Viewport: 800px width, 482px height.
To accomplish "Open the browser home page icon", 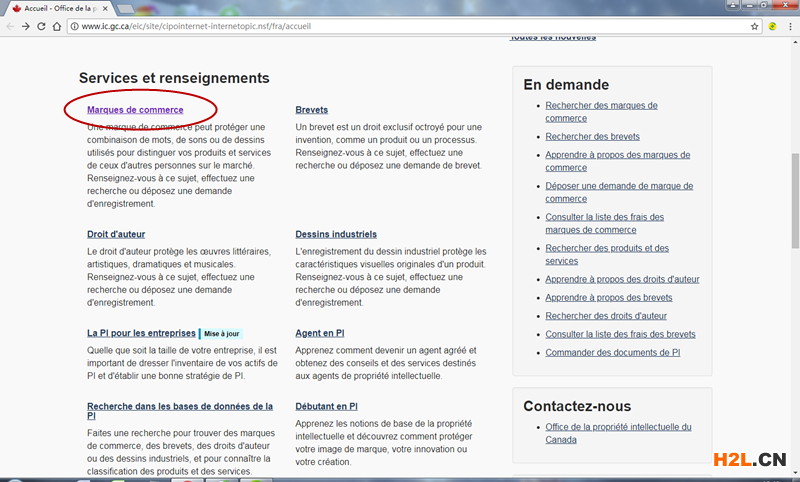I will click(x=58, y=26).
